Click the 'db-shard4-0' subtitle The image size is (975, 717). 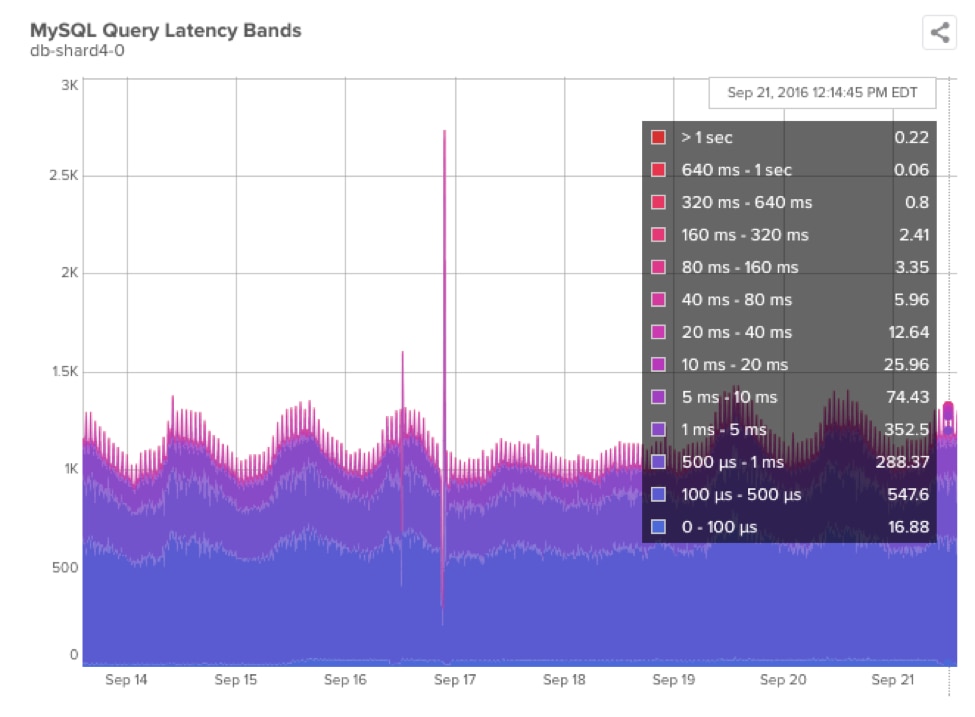point(77,51)
